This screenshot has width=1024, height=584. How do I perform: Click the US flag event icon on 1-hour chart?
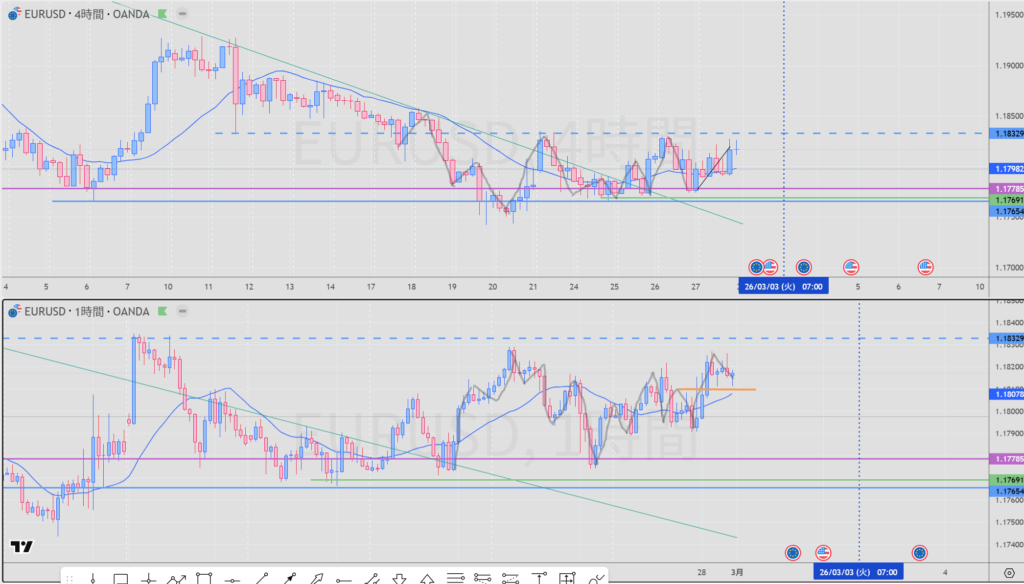pos(824,552)
